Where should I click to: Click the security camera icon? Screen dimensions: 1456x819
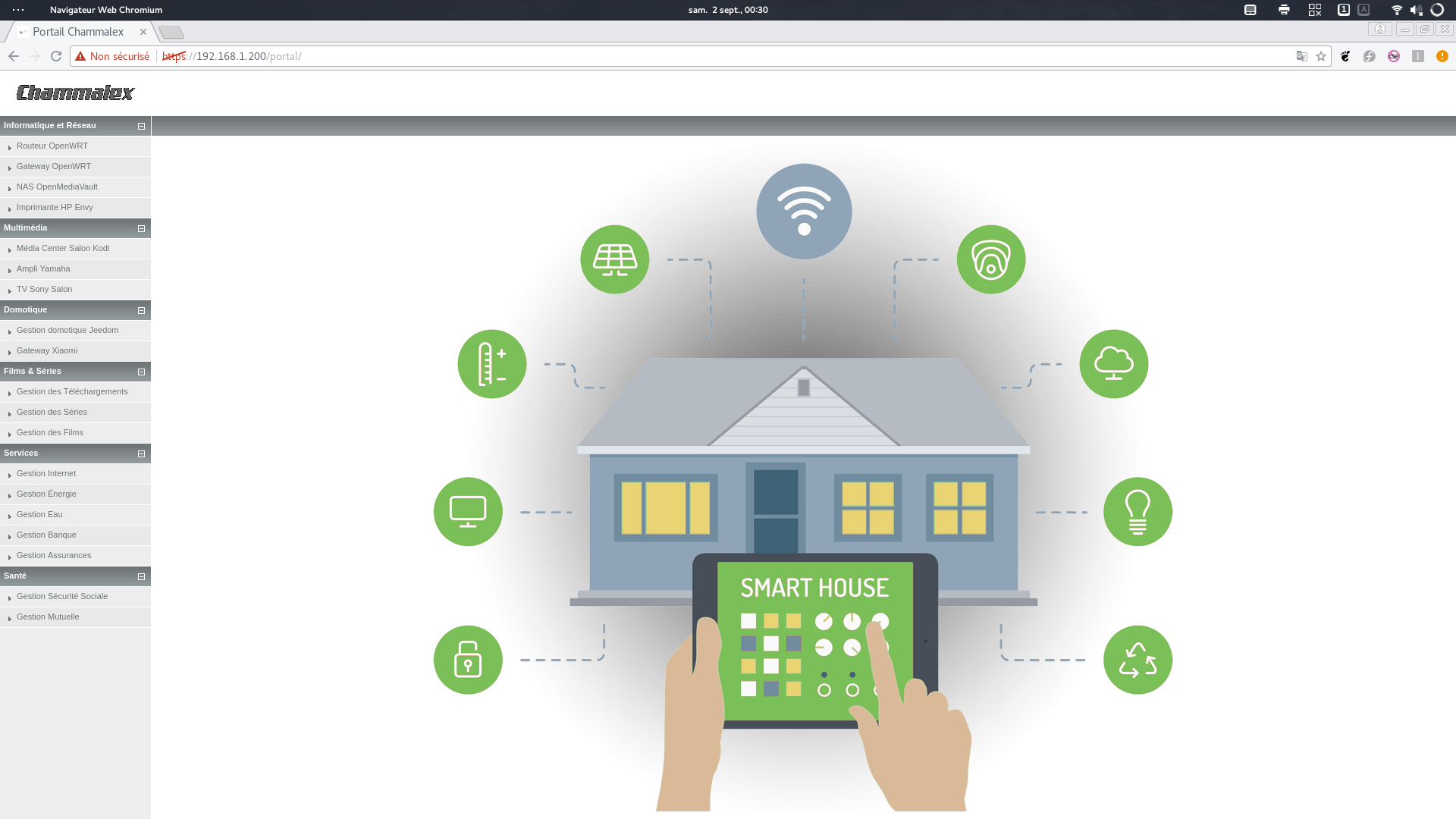(x=990, y=259)
